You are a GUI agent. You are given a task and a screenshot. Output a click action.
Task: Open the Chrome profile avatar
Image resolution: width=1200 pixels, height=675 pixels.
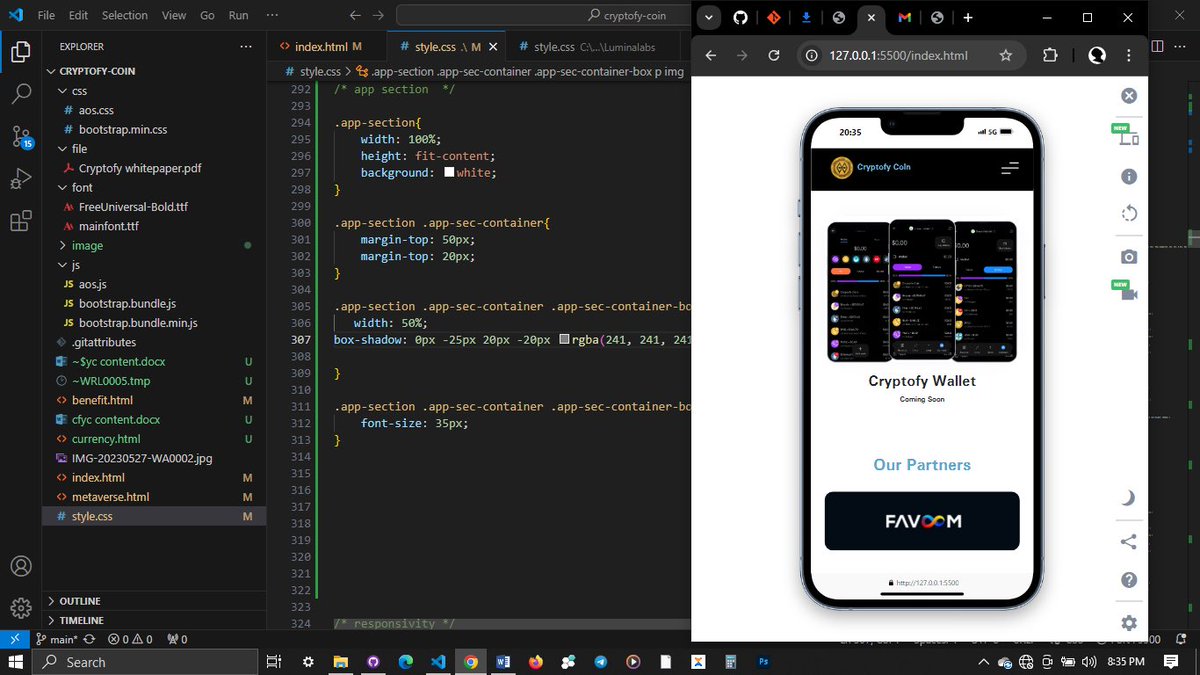pos(1097,56)
